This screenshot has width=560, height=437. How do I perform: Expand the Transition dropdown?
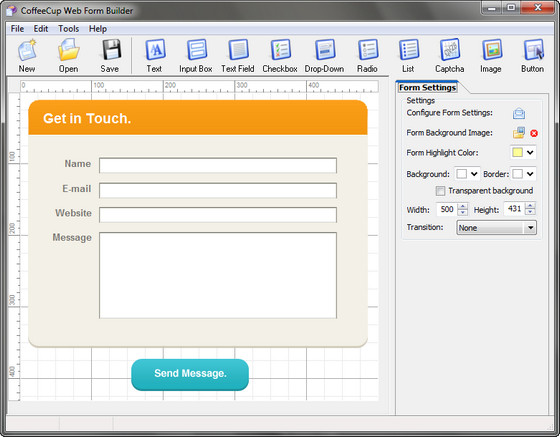496,227
